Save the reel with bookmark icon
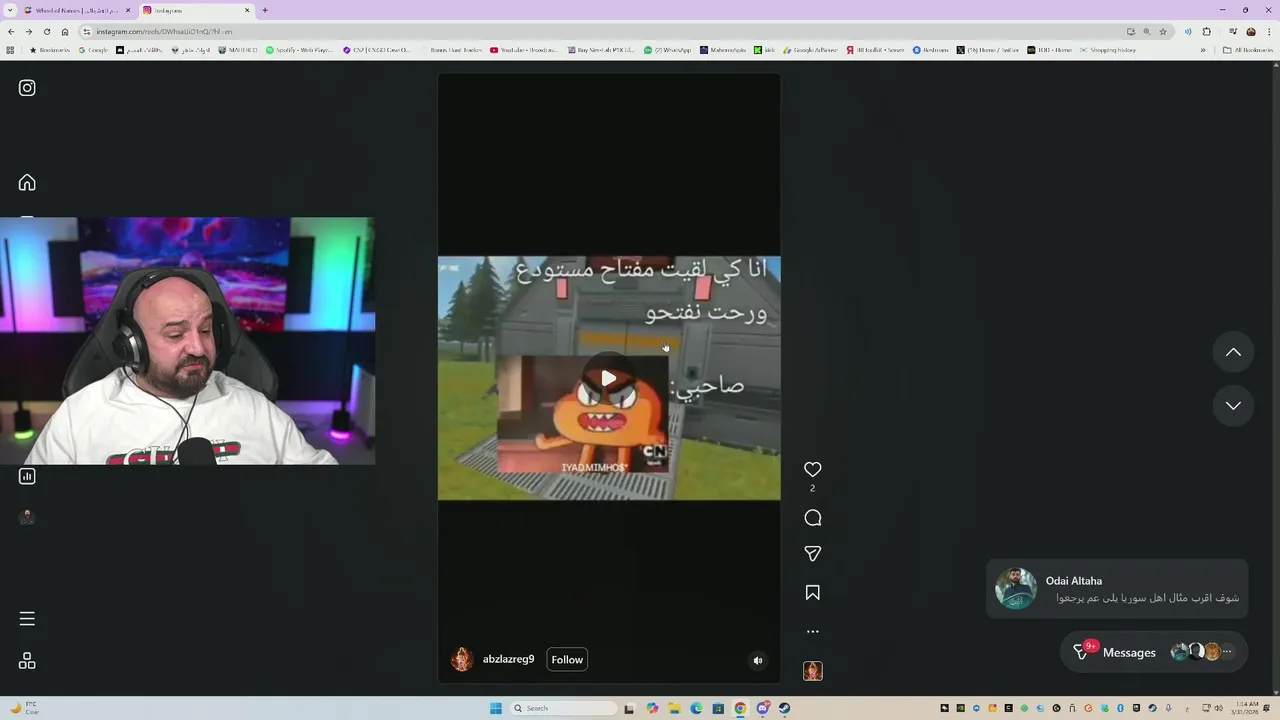Image resolution: width=1280 pixels, height=720 pixels. click(813, 593)
